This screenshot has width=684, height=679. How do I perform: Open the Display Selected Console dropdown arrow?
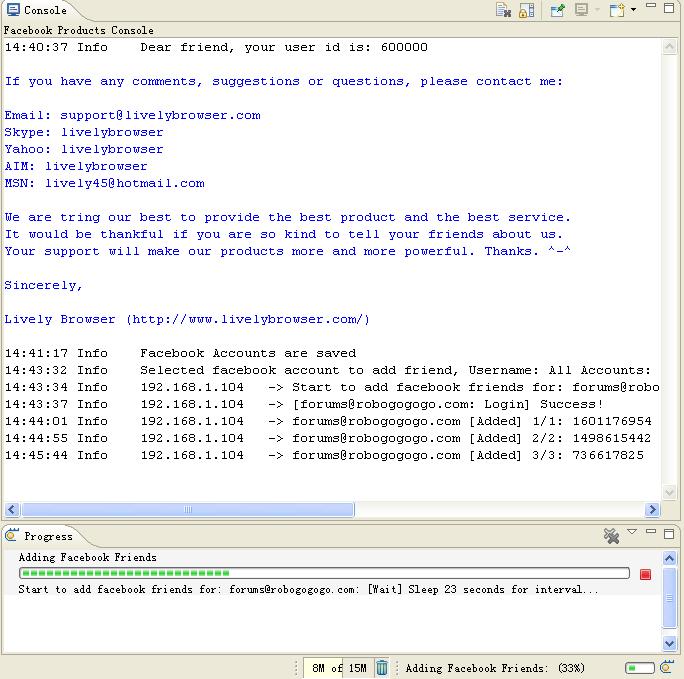(597, 10)
